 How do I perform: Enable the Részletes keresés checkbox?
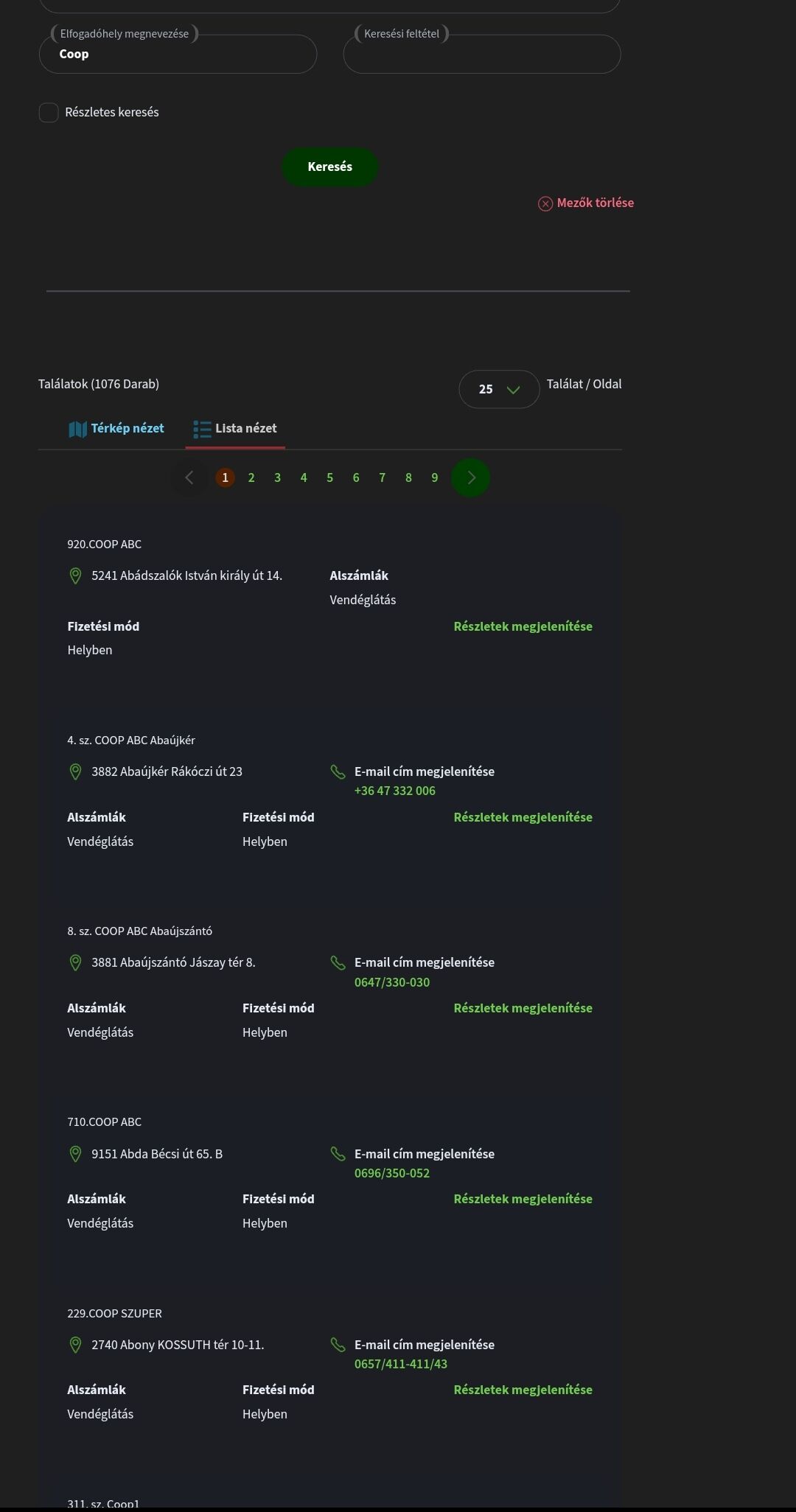pos(49,113)
